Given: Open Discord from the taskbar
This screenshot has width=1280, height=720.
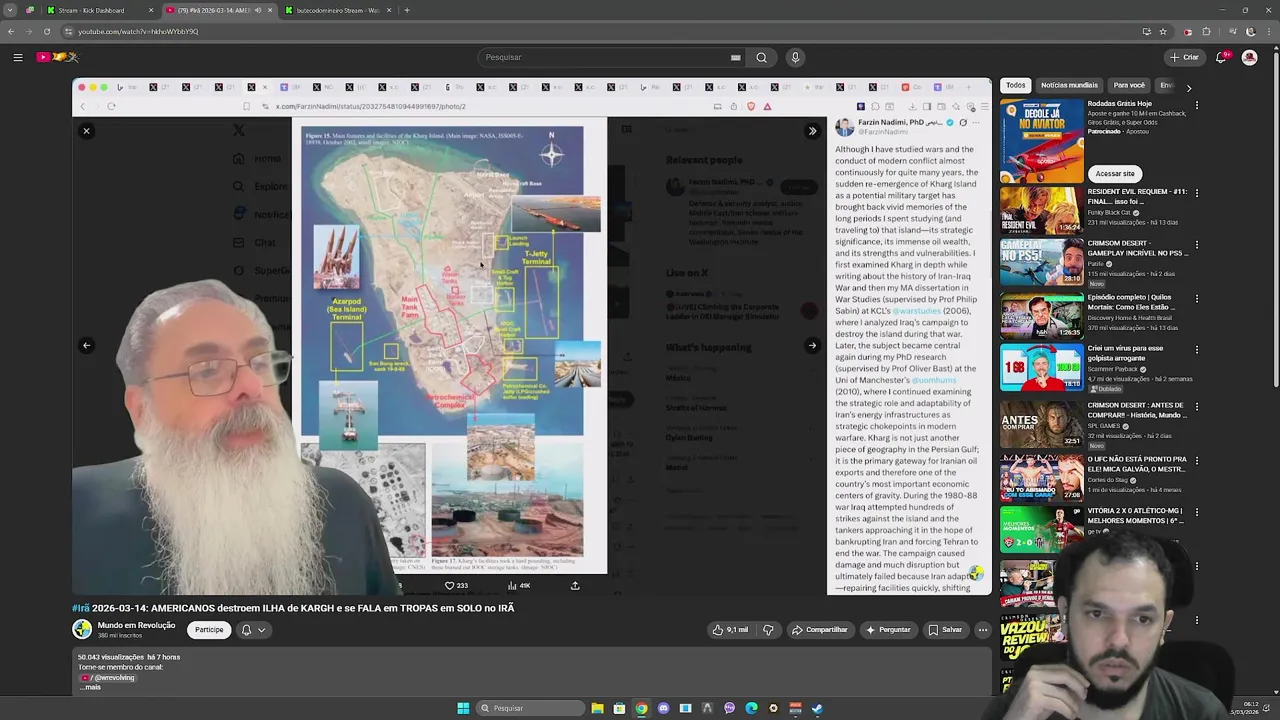Looking at the screenshot, I should point(663,708).
